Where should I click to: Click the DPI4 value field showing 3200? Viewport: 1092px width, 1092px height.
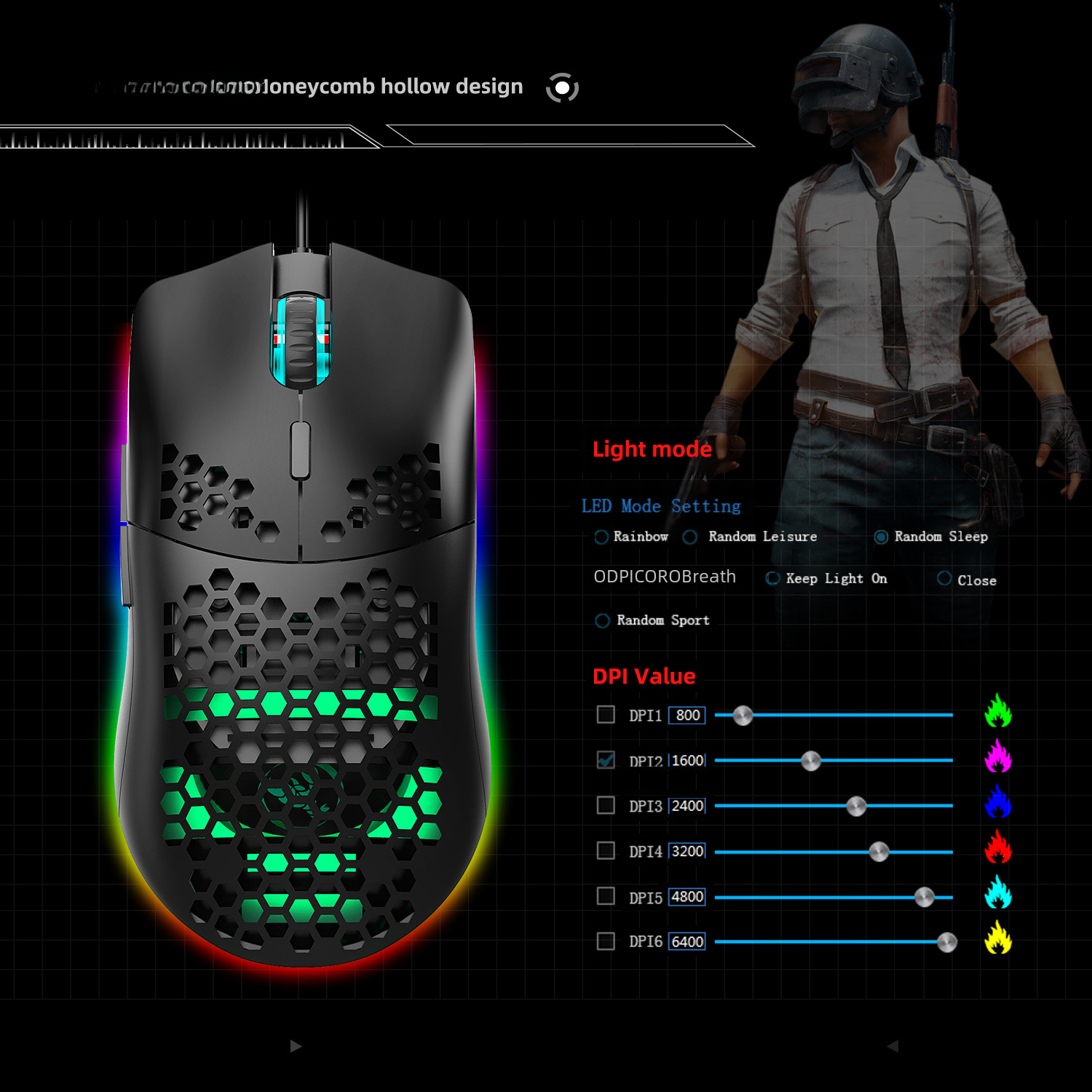pos(687,851)
